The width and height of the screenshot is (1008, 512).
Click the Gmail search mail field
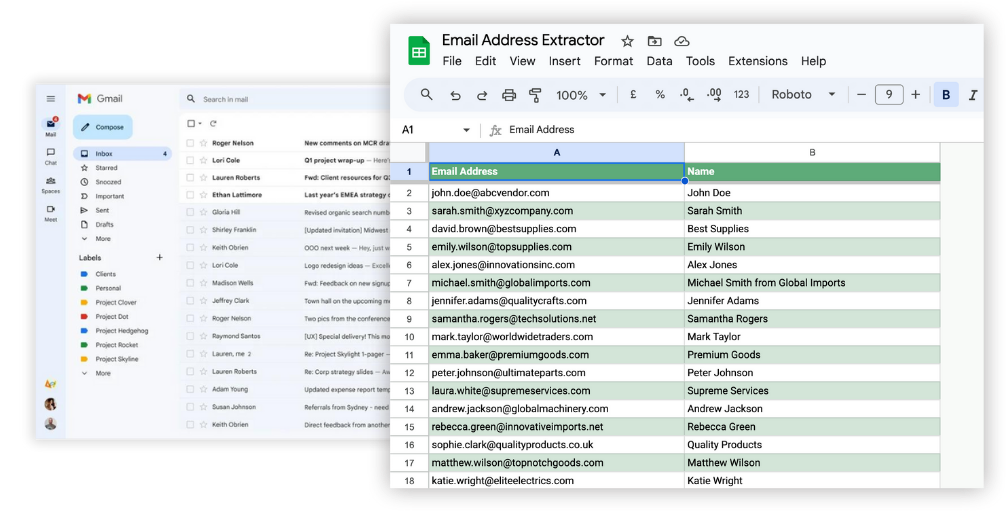click(286, 99)
